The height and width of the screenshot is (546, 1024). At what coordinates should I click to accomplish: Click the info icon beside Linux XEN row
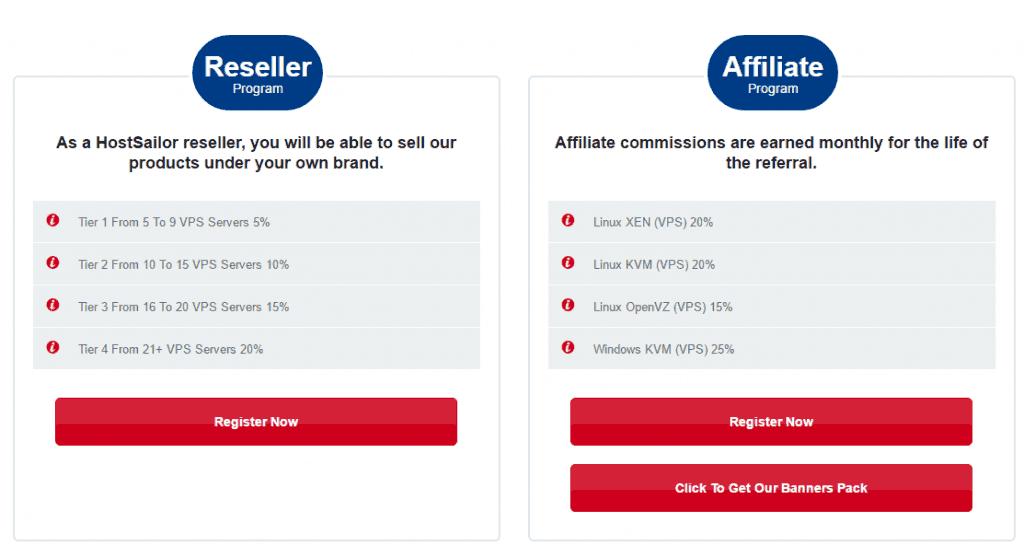tap(568, 220)
